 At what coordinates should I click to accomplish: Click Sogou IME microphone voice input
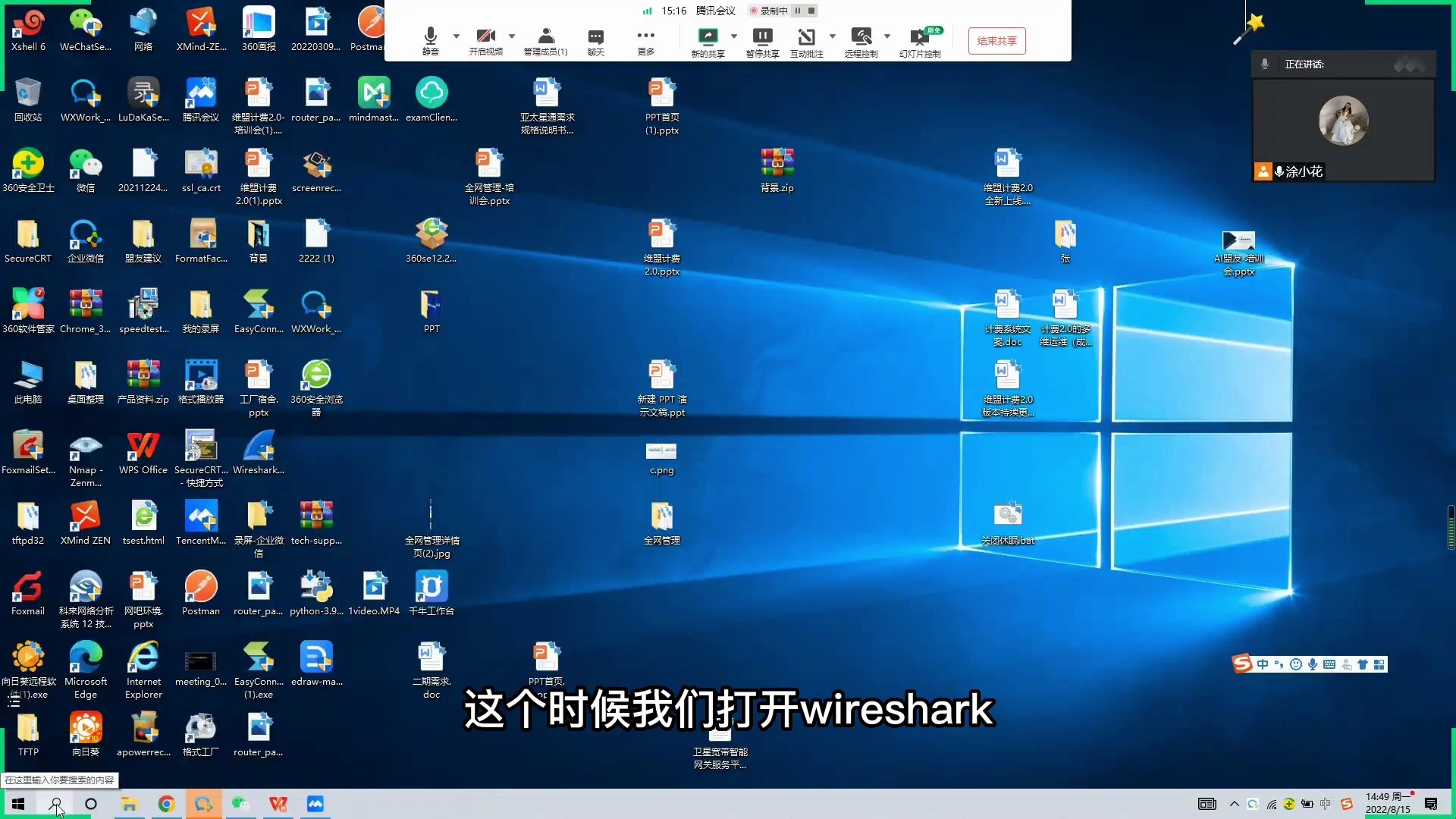point(1313,664)
